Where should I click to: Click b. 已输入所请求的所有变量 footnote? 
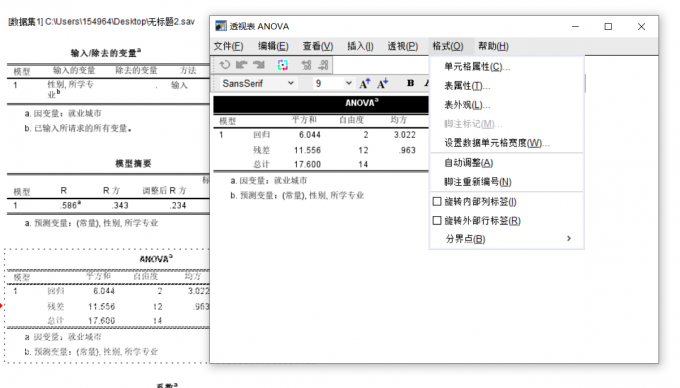(78, 128)
